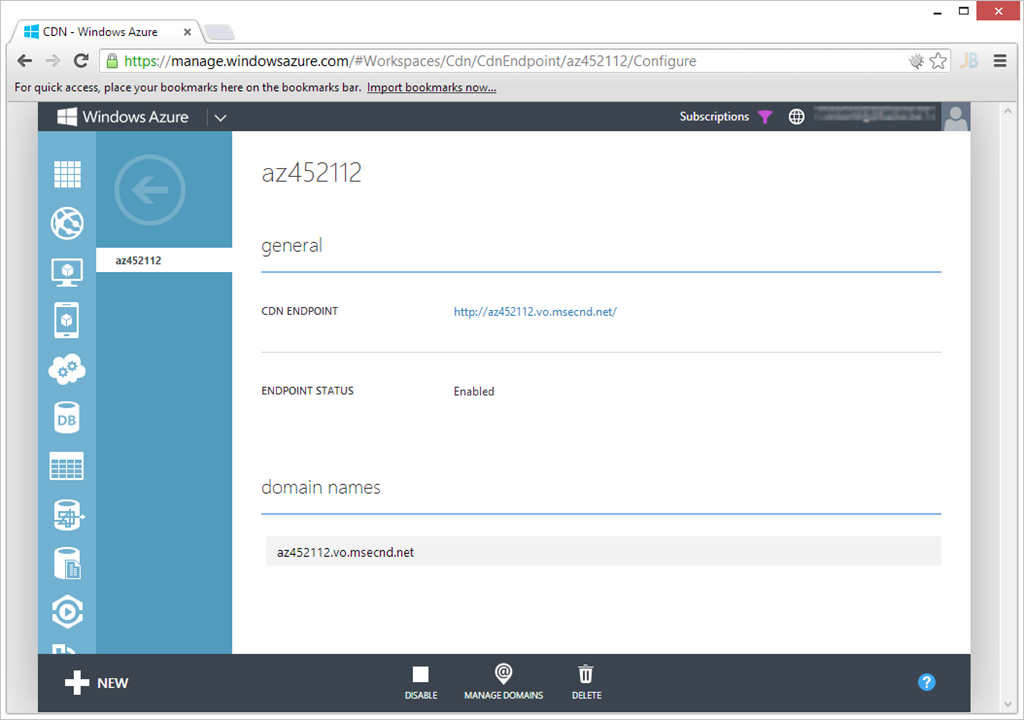Select Virtual Machines monitor icon
The image size is (1024, 720).
point(67,271)
